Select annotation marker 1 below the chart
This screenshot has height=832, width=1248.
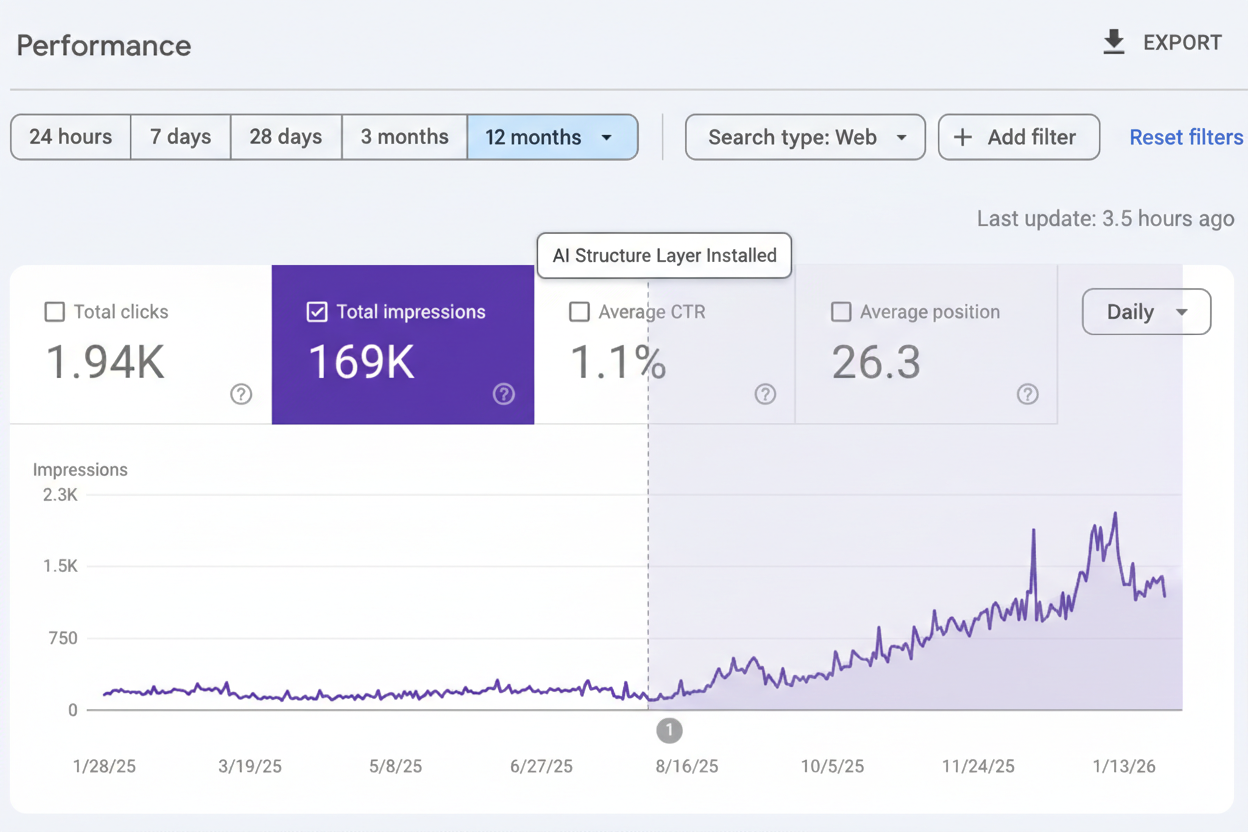pos(669,731)
